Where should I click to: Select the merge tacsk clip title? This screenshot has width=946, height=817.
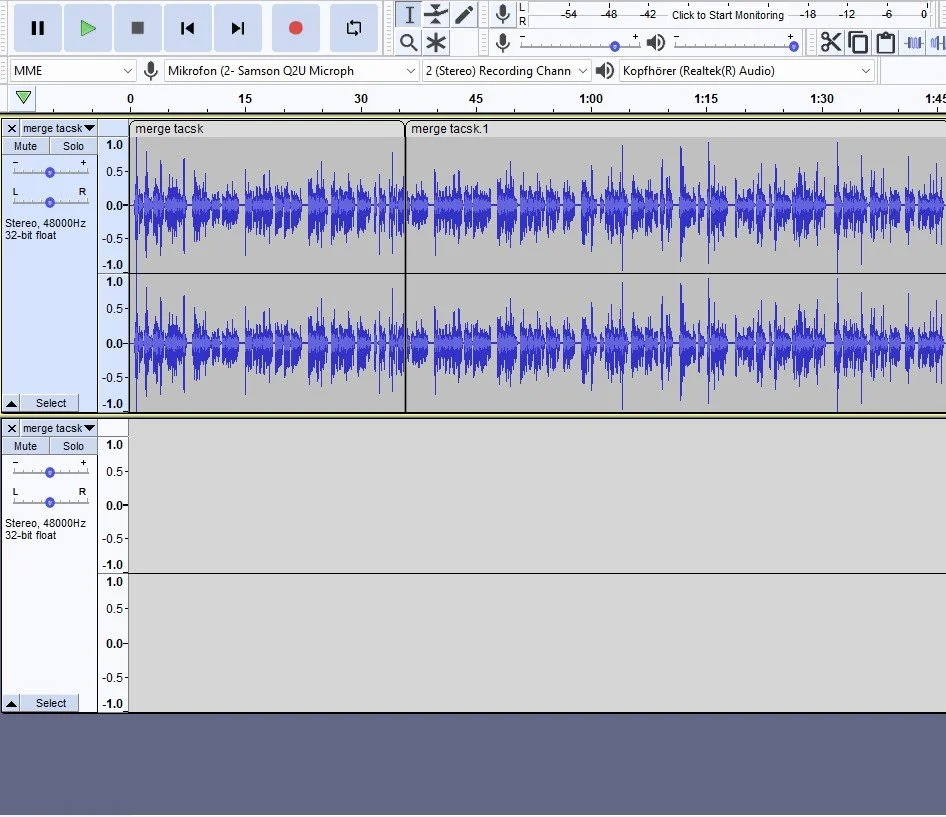click(169, 129)
